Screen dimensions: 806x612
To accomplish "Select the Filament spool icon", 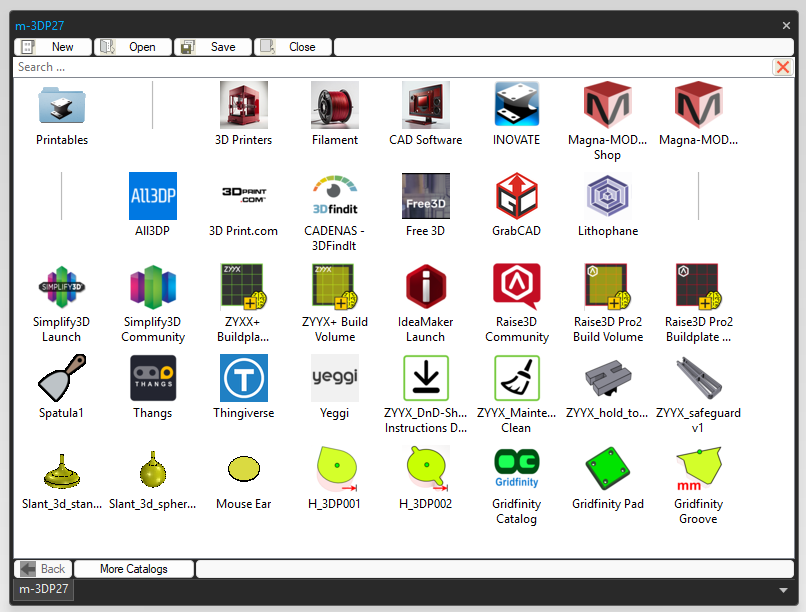I will coord(335,105).
